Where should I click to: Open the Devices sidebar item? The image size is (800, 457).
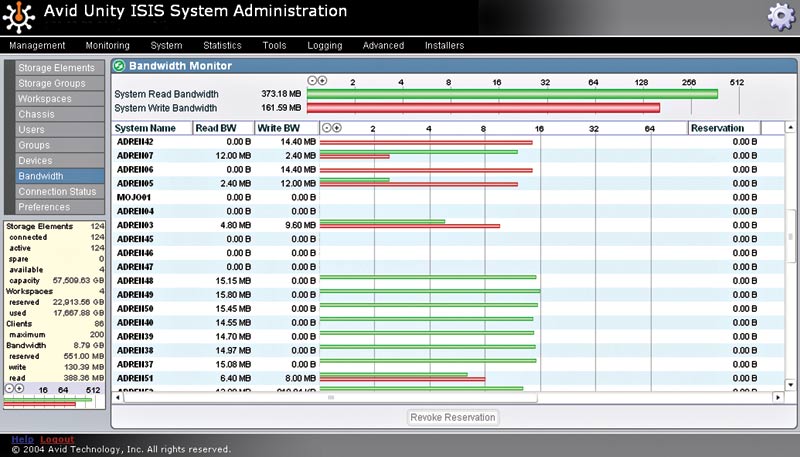(60, 161)
